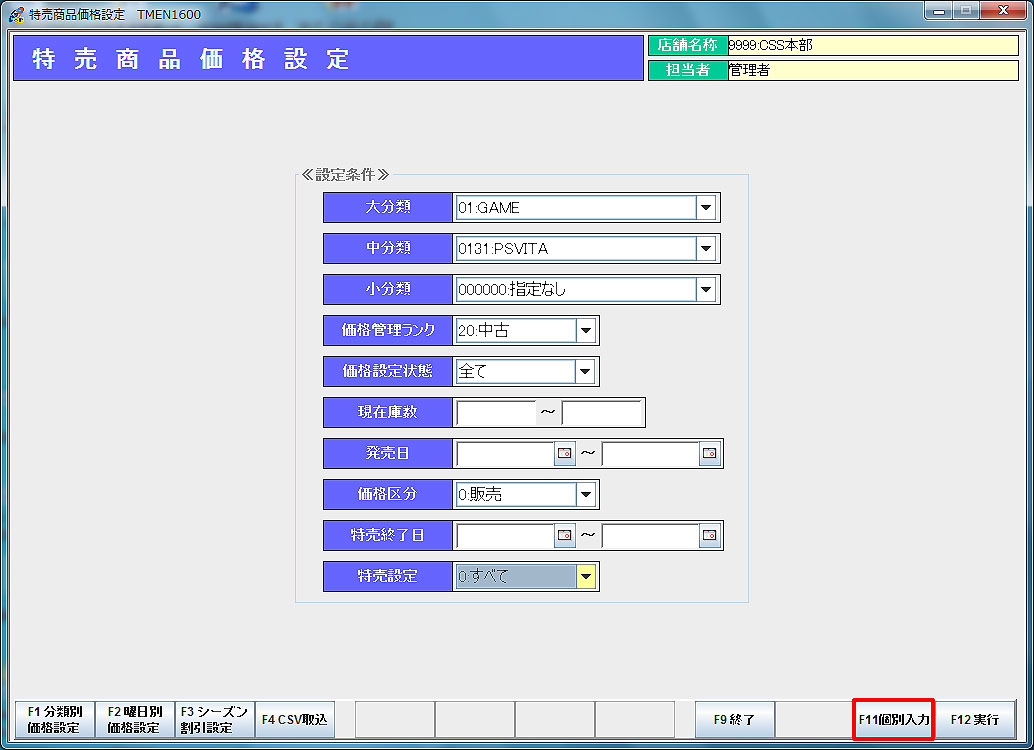Expand the 大分類 dropdown
This screenshot has height=750, width=1034.
pyautogui.click(x=706, y=208)
